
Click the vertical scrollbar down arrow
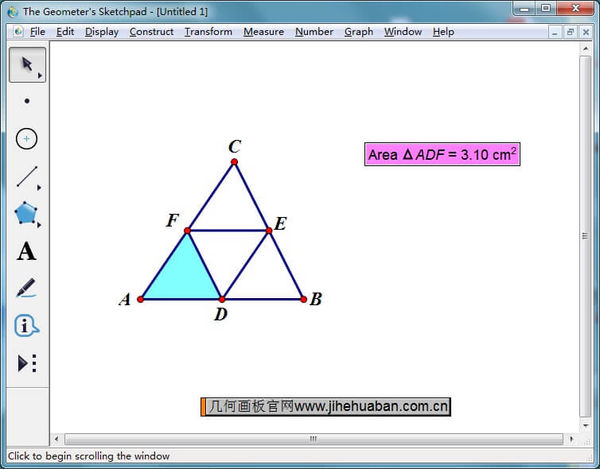click(x=585, y=425)
